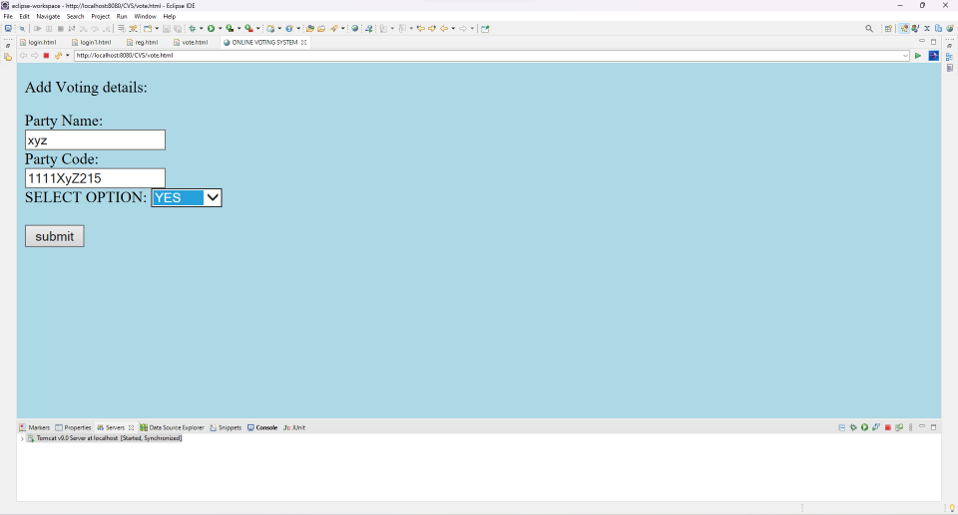
Task: Open the Open Perspective button
Action: point(888,28)
